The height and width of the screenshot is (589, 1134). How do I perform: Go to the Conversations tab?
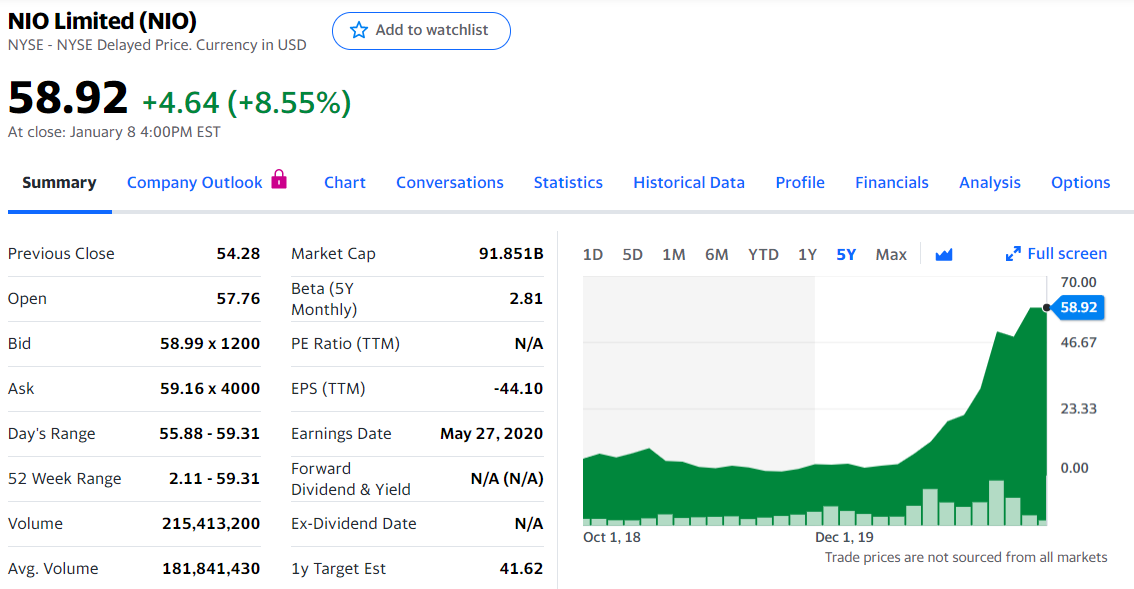450,182
